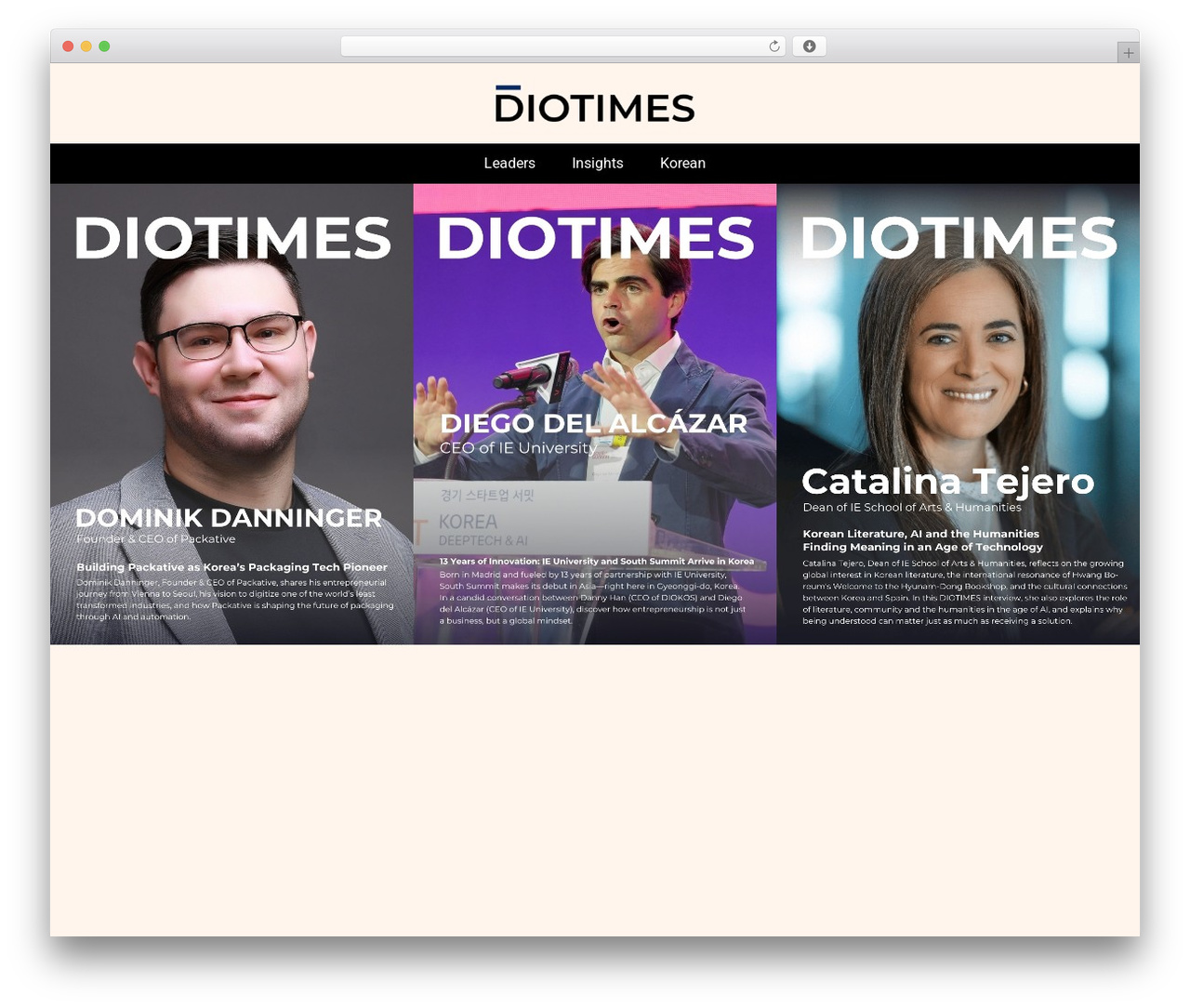
Task: Click 'Dean of IE School of Arts & Humanities' subtitle
Action: pyautogui.click(x=912, y=508)
